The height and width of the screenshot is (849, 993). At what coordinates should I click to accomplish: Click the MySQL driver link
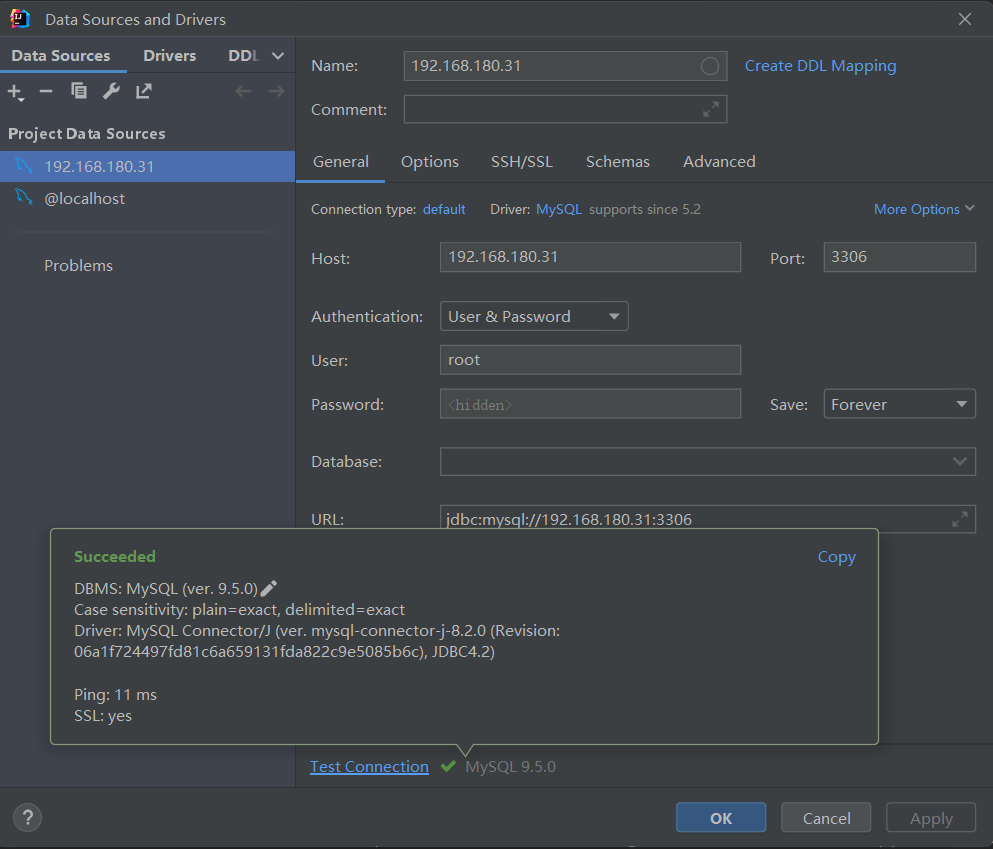pos(559,209)
